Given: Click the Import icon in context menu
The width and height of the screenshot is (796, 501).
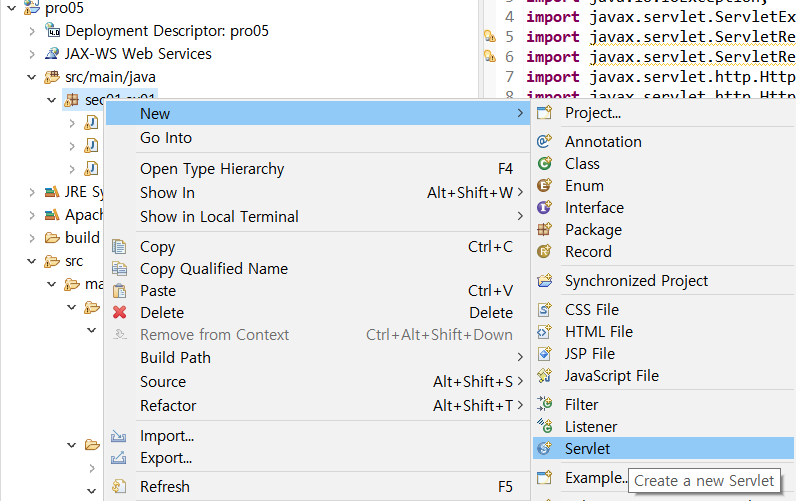Looking at the screenshot, I should [119, 436].
